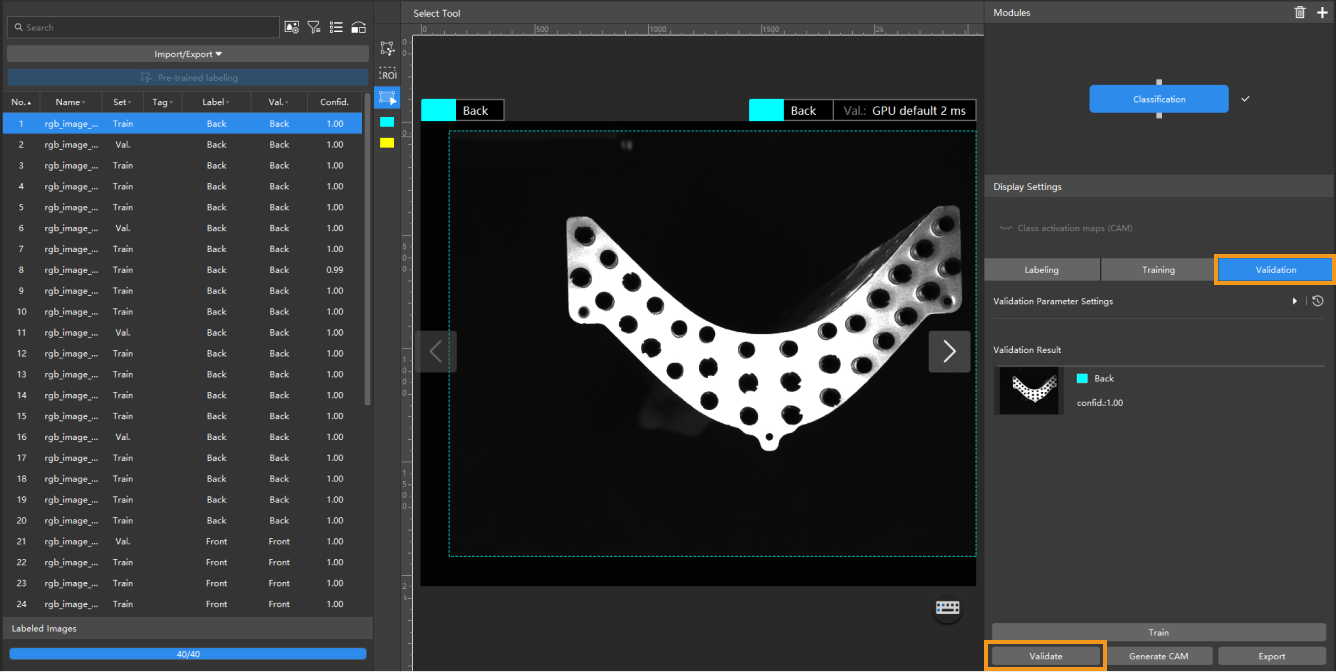Screen dimensions: 1336x672
Task: Switch to the Training tab
Action: pos(1158,270)
